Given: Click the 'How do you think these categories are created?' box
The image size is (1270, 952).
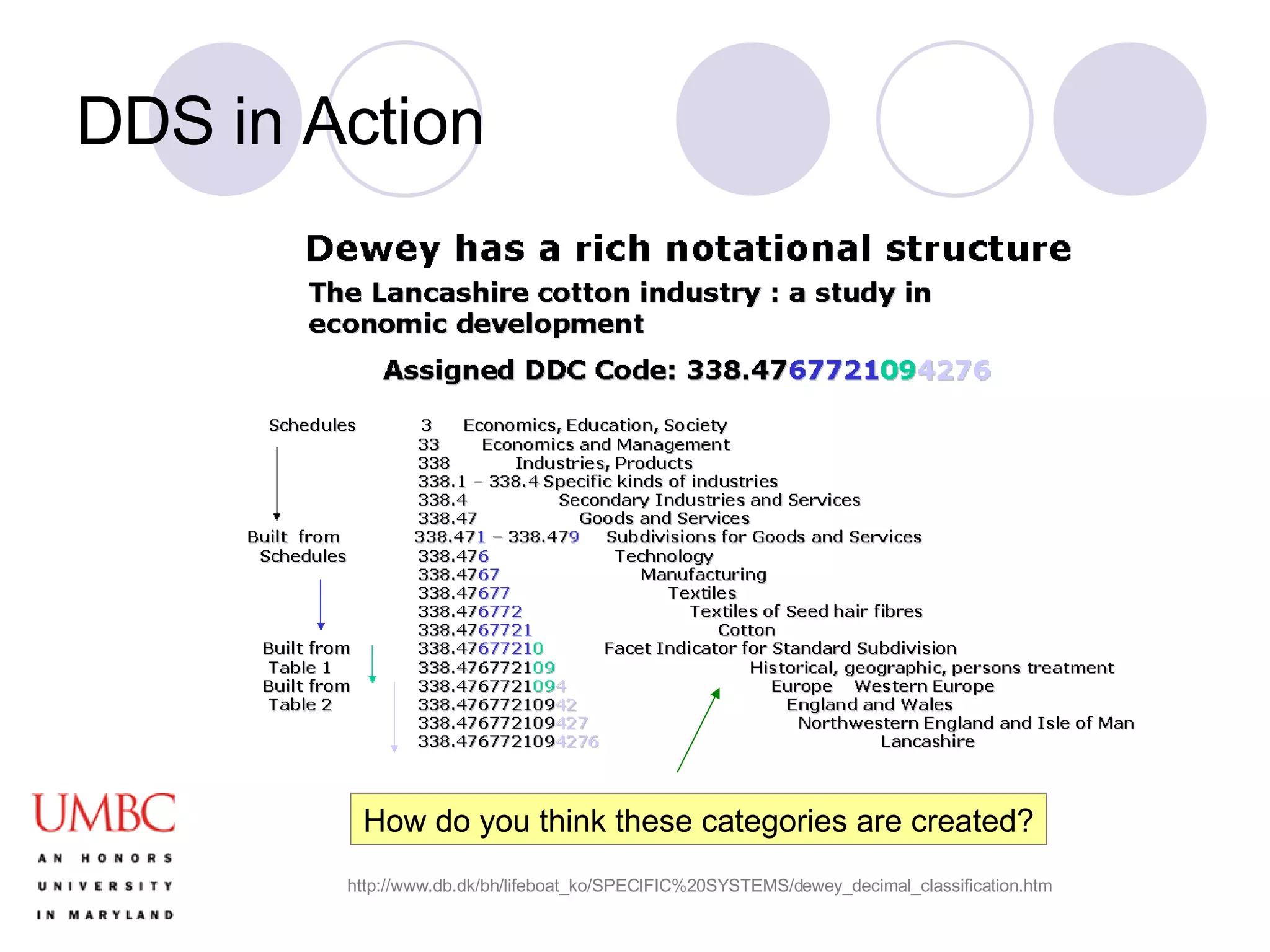Looking at the screenshot, I should point(698,819).
